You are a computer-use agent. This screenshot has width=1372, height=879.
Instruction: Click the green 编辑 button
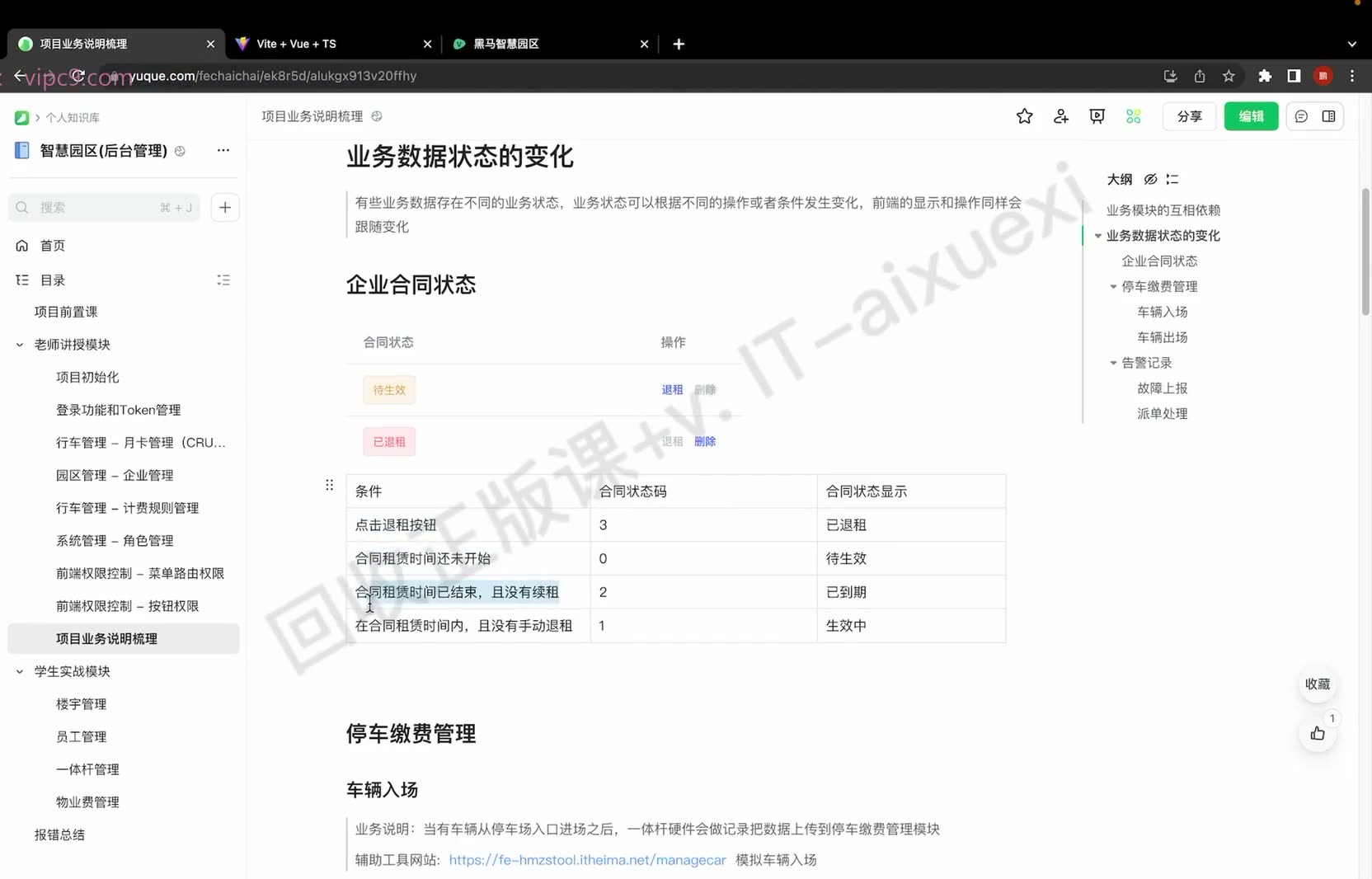tap(1251, 116)
